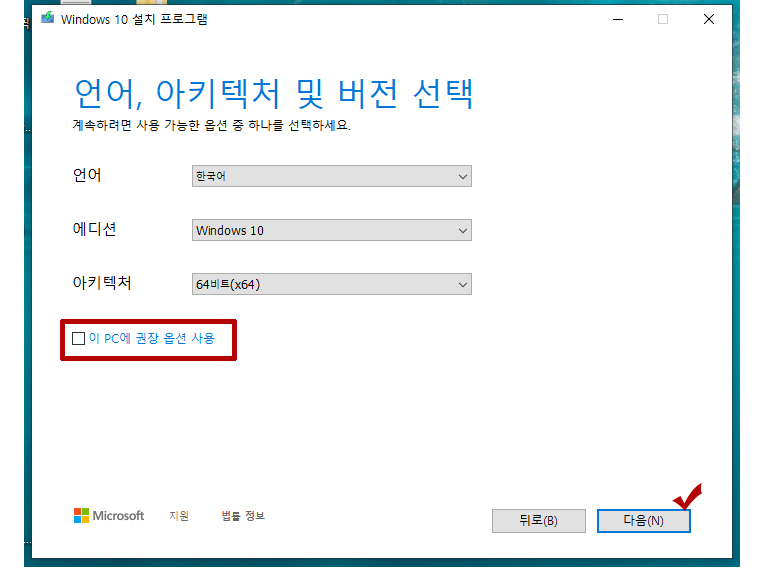
Task: Open the 아키텍처 dropdown showing 64비트(x64)
Action: pos(332,284)
